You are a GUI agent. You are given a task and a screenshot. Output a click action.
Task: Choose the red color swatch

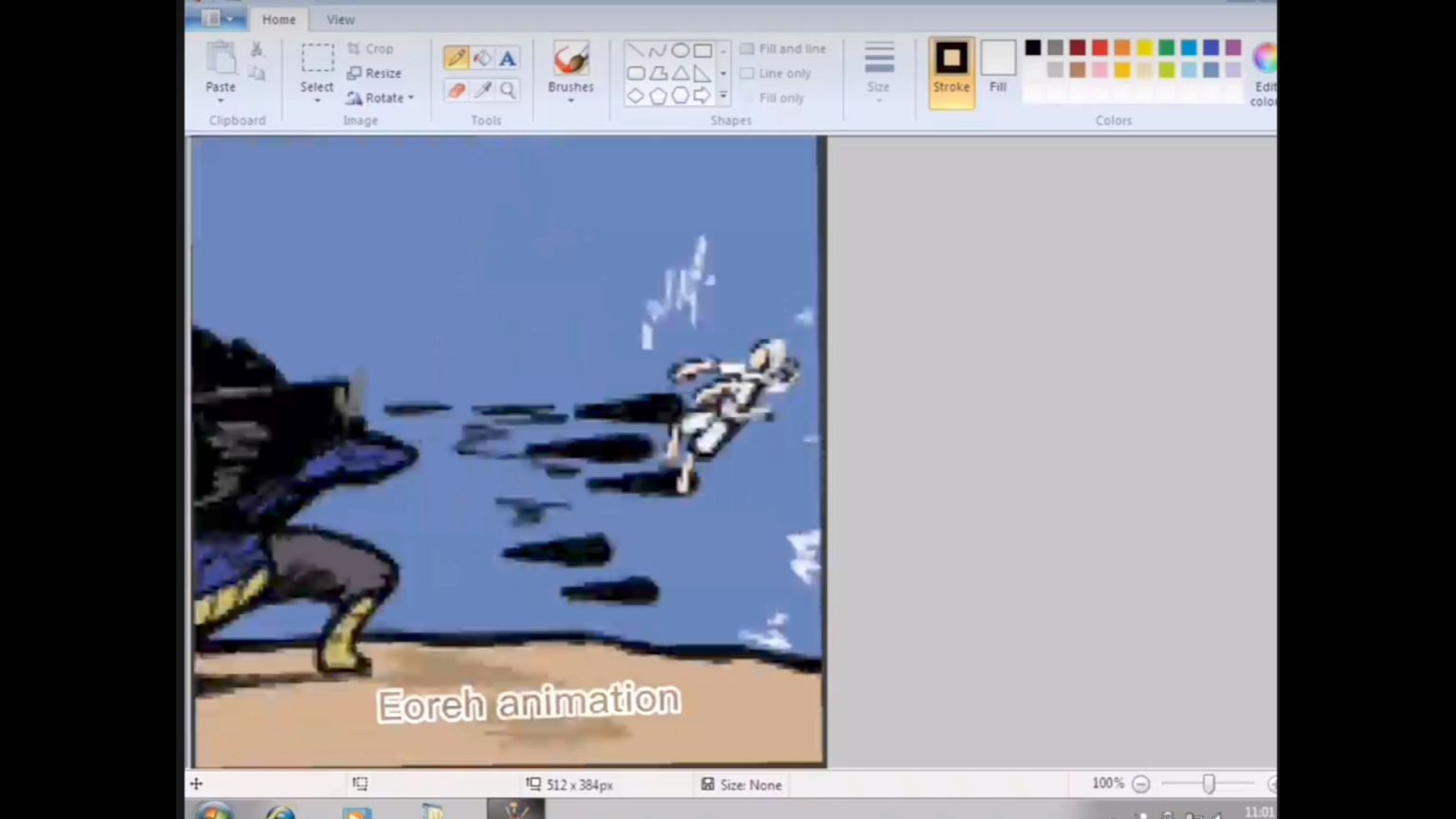pyautogui.click(x=1100, y=47)
